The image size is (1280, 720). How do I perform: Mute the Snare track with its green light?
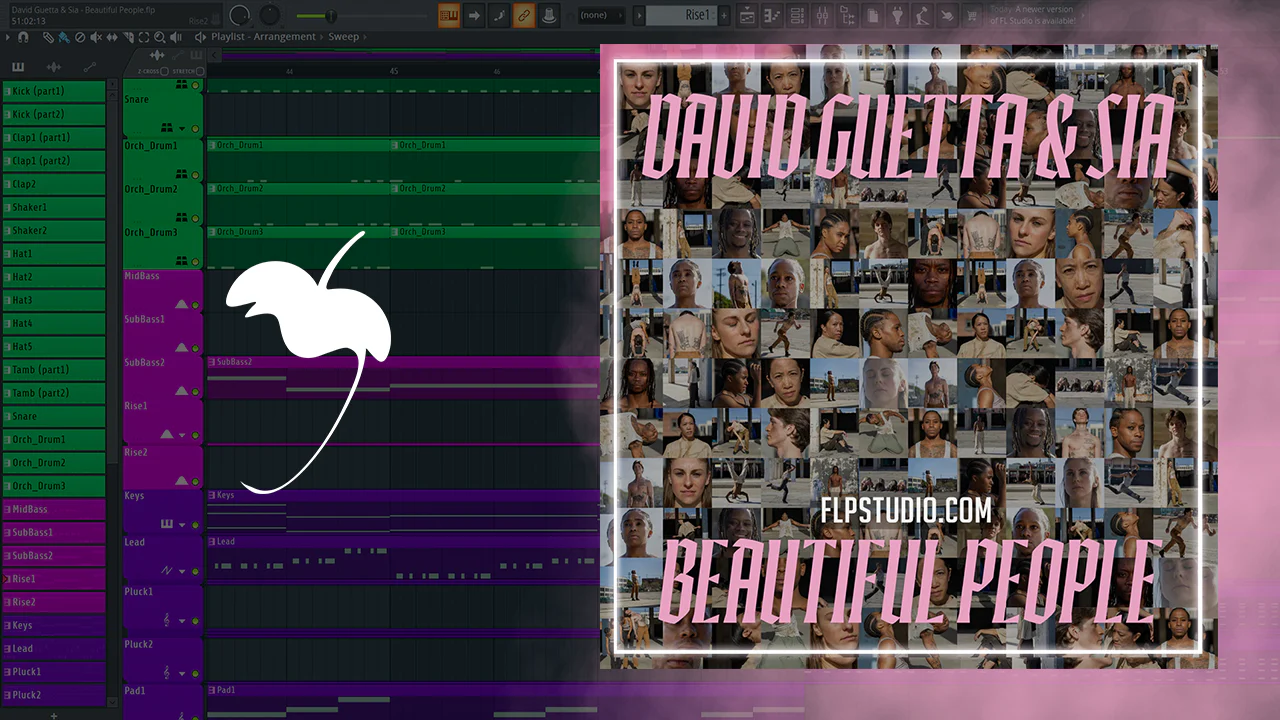(195, 128)
